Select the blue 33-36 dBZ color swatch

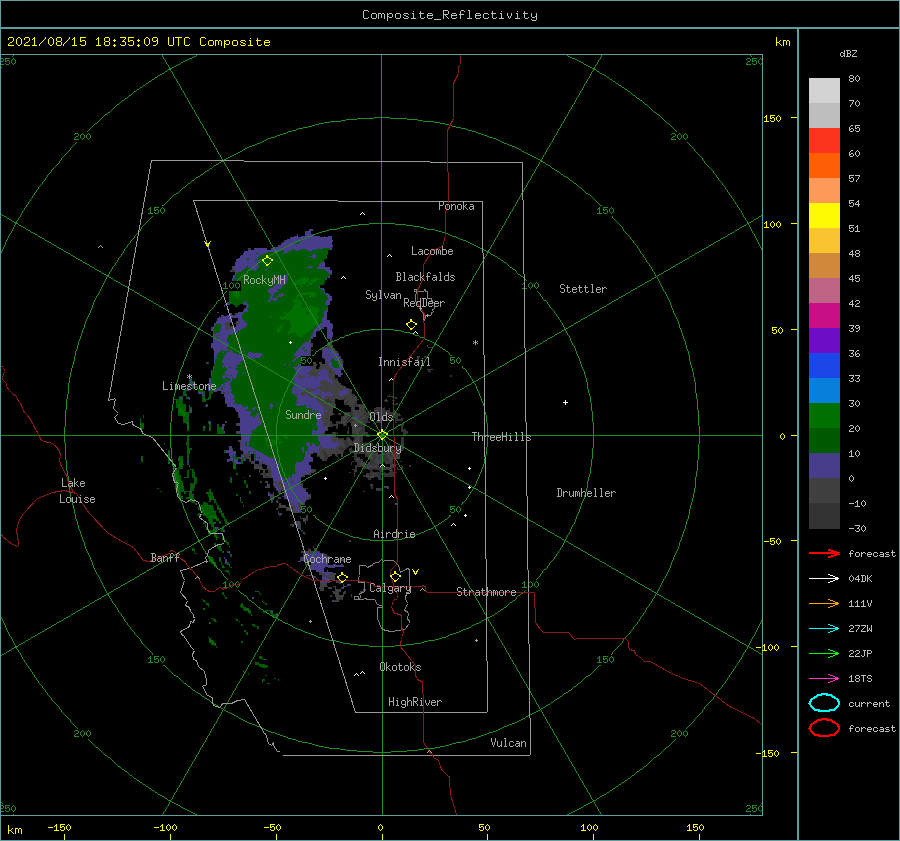824,366
